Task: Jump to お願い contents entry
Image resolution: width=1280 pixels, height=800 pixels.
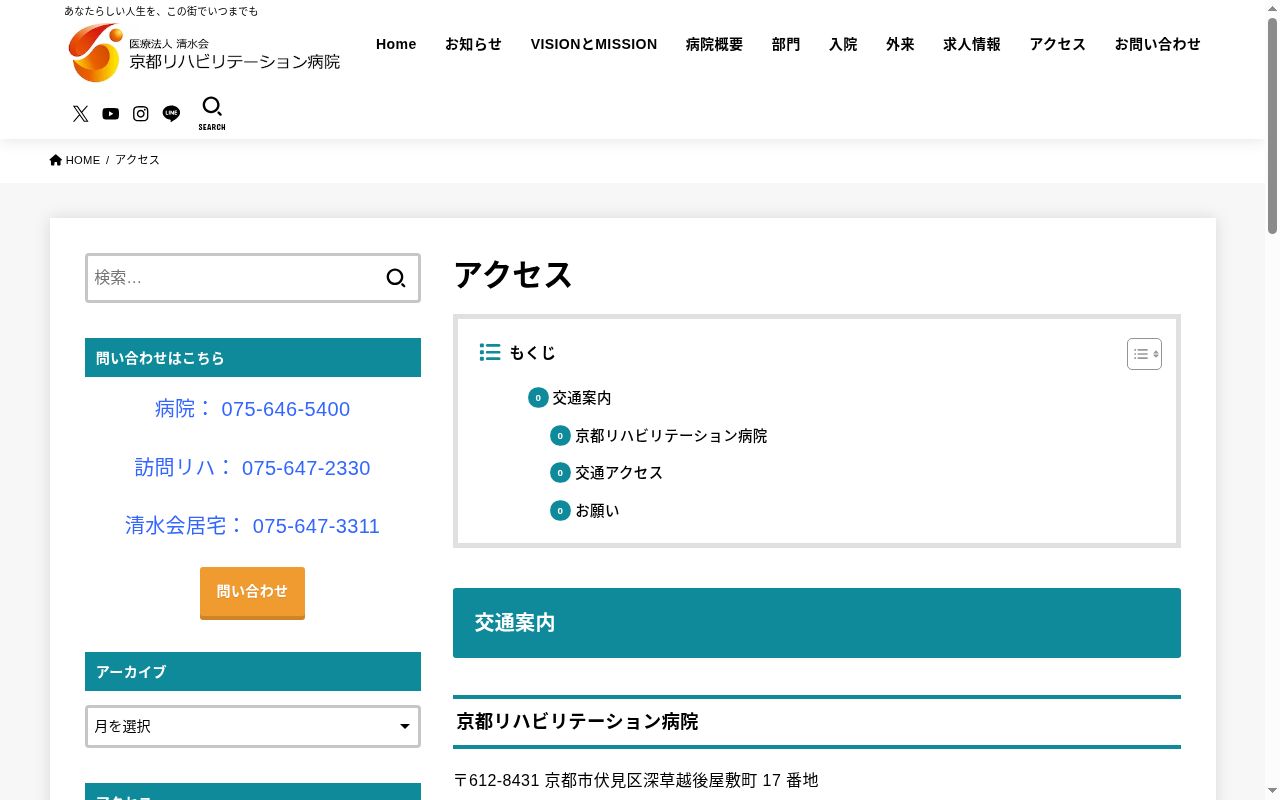Action: [x=597, y=511]
